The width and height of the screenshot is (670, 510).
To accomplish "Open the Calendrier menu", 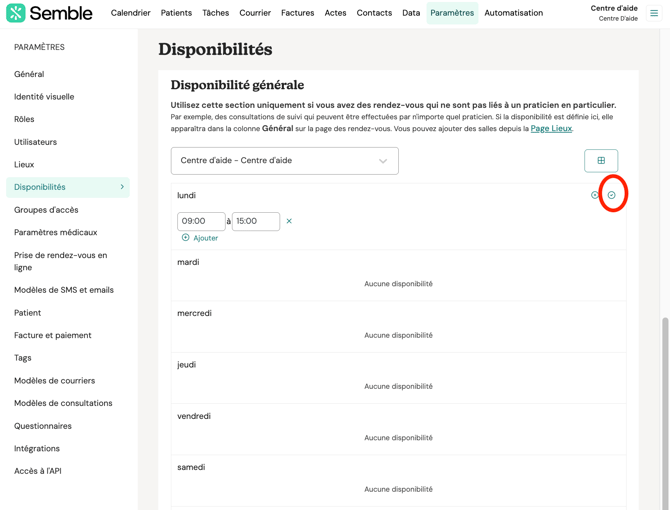I will 130,13.
